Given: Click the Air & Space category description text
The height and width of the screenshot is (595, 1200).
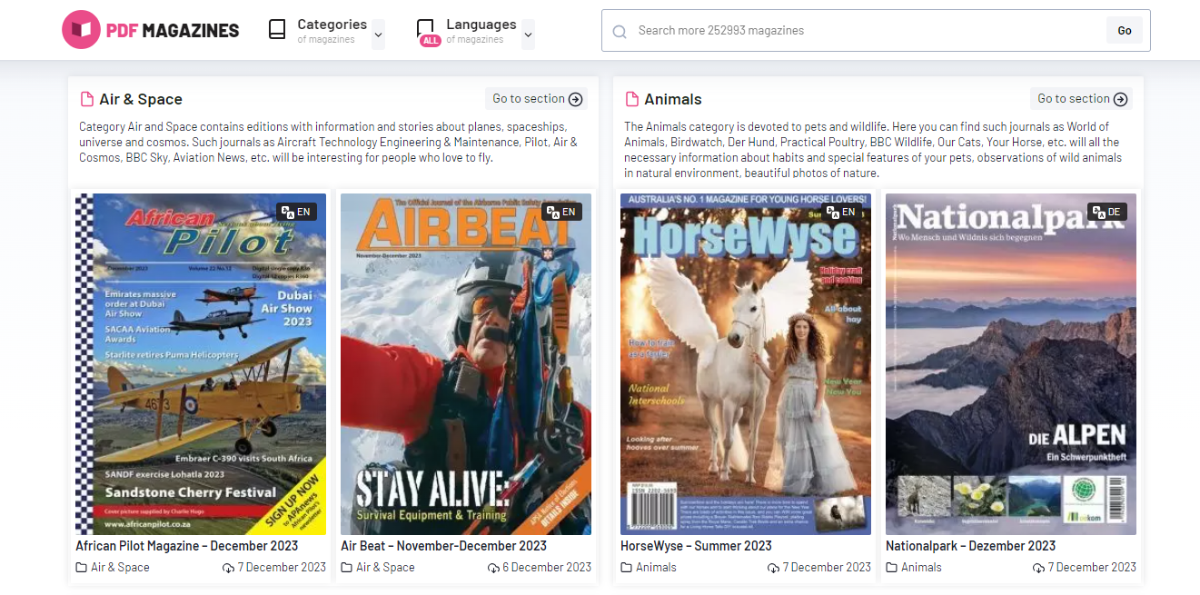Looking at the screenshot, I should pyautogui.click(x=326, y=142).
